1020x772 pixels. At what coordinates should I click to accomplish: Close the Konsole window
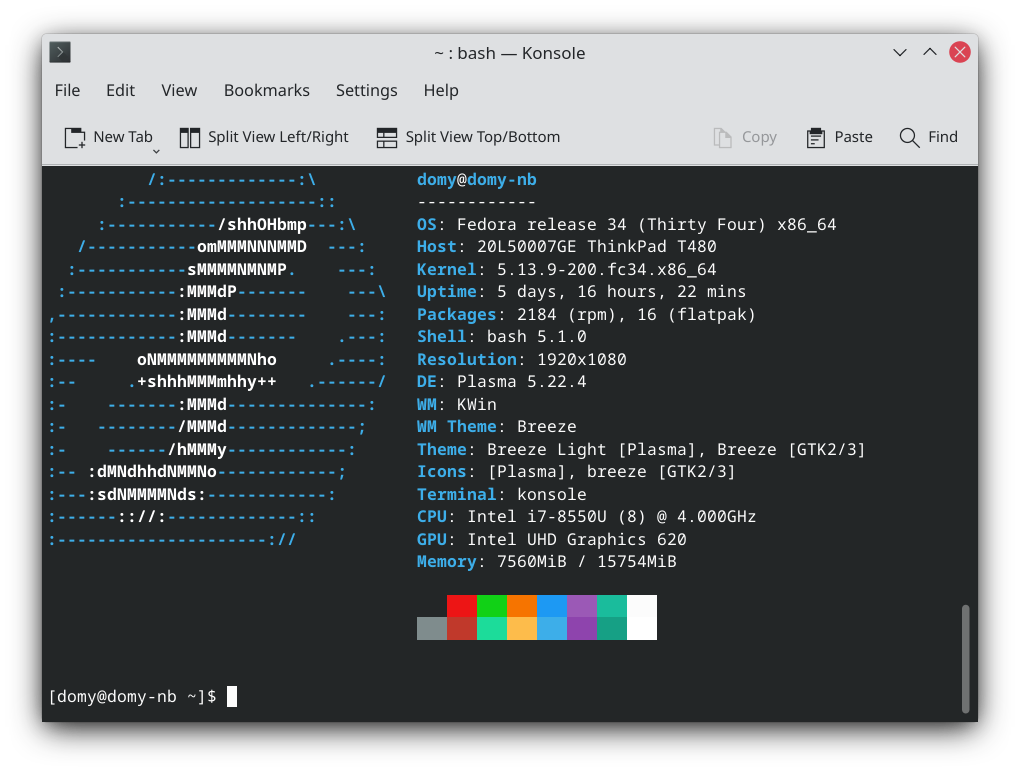960,53
